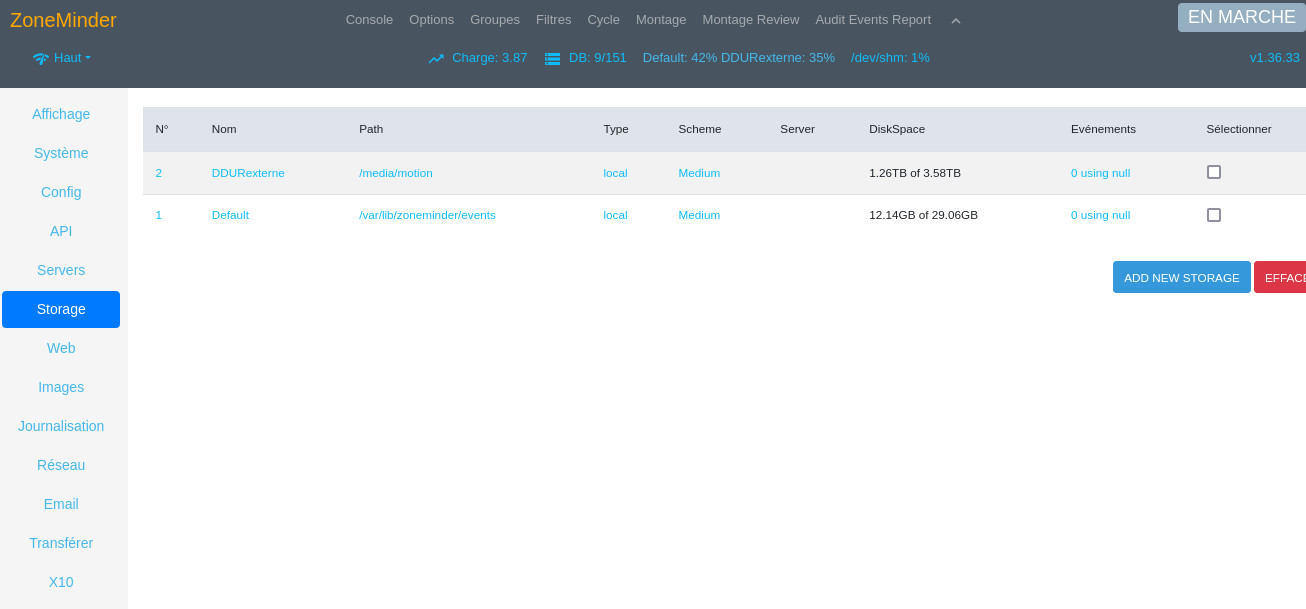Image resolution: width=1306 pixels, height=609 pixels.
Task: Open the Default storage name link
Action: [230, 215]
